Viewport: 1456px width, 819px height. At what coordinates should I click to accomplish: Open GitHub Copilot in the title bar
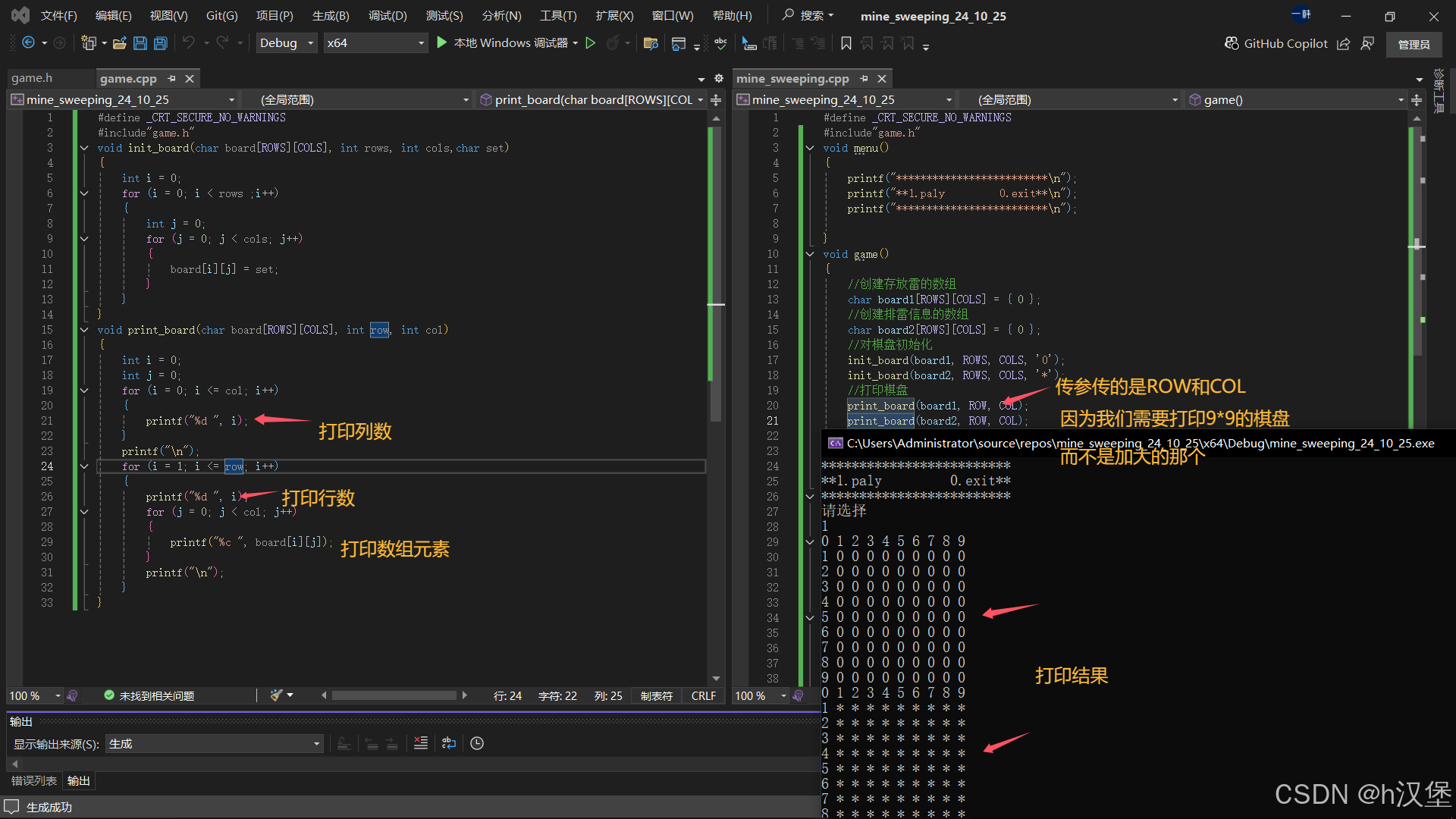pyautogui.click(x=1276, y=43)
